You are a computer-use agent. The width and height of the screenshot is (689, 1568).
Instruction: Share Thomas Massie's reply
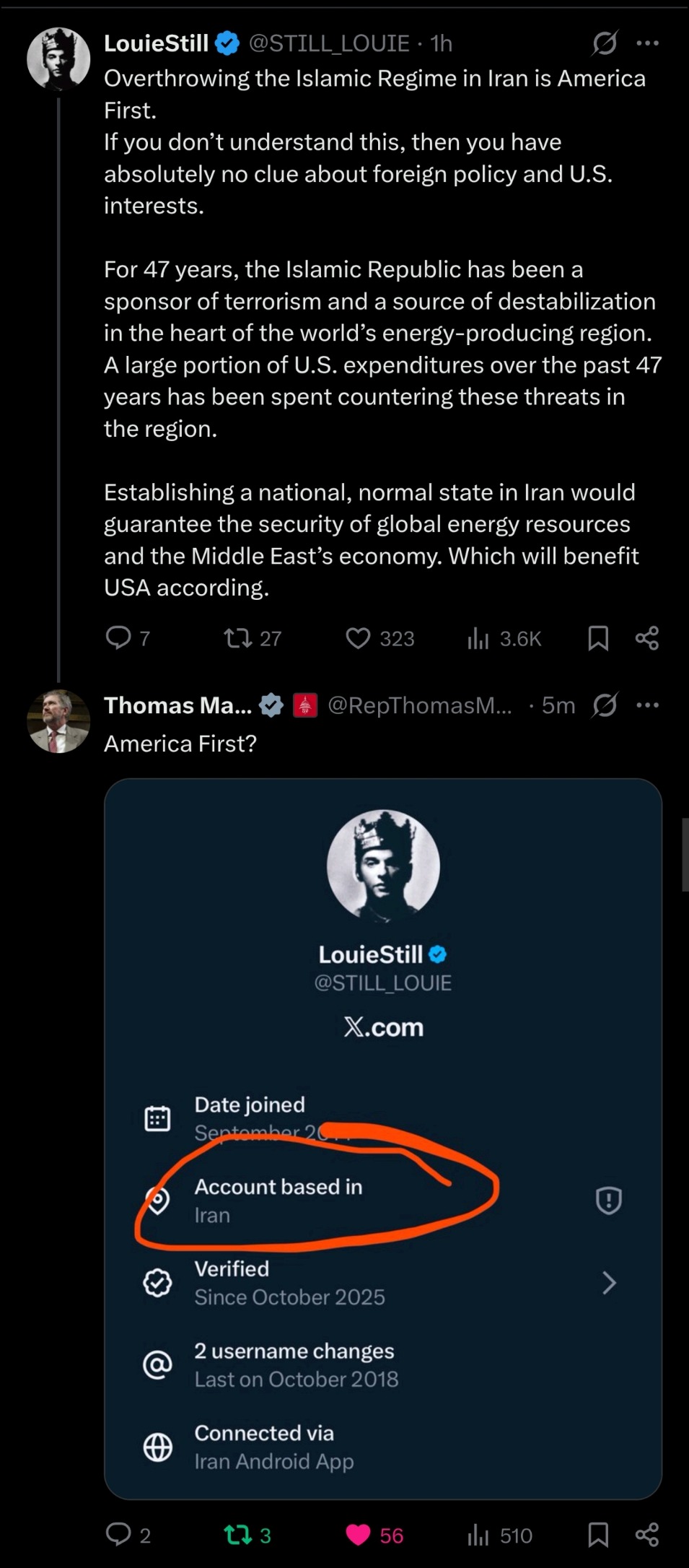point(647,1534)
